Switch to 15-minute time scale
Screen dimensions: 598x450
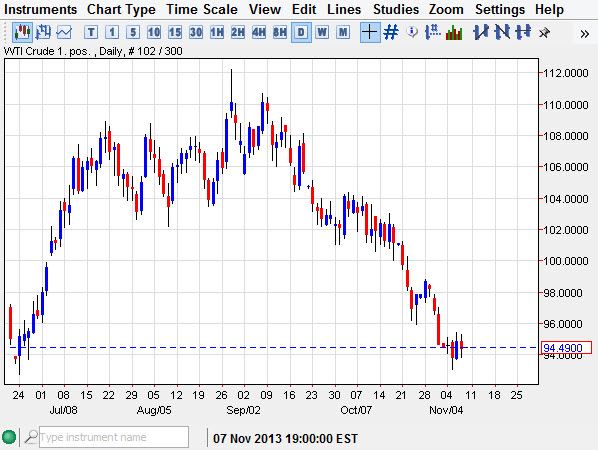pos(175,32)
